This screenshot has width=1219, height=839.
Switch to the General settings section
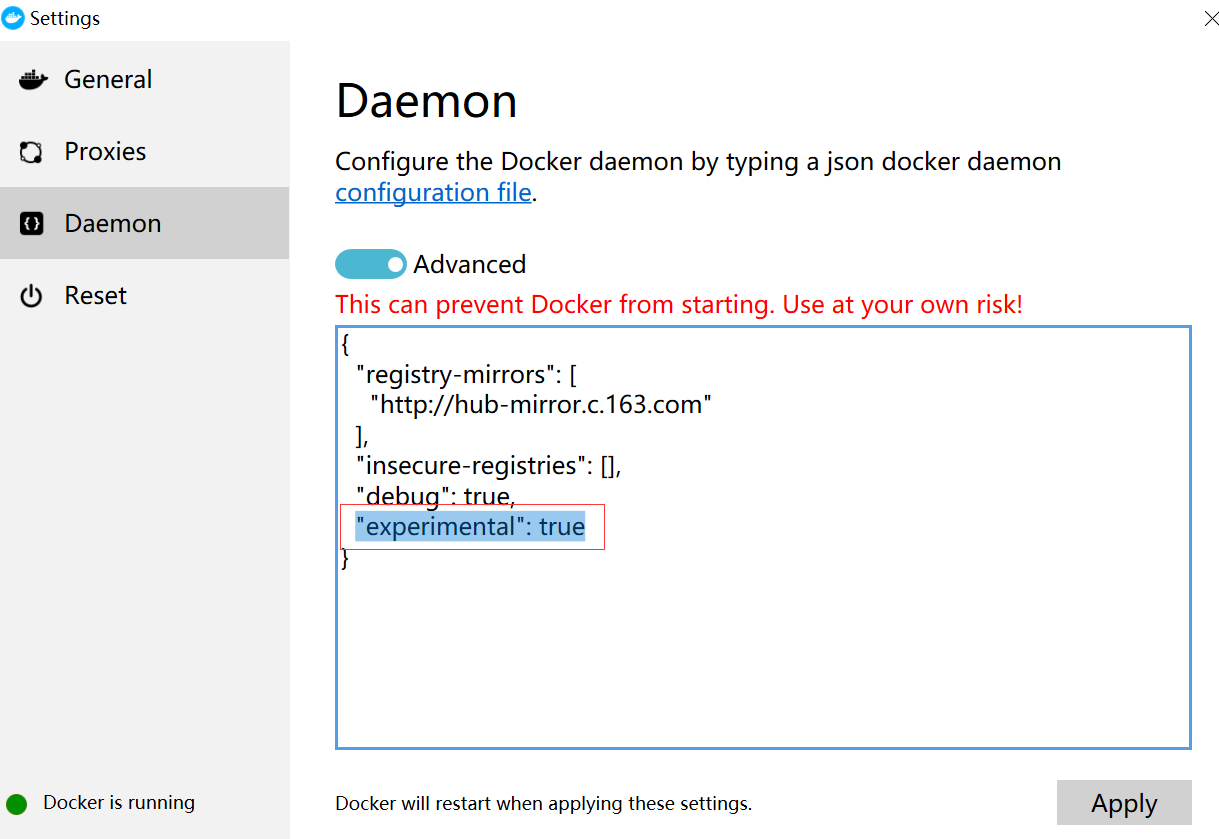click(x=108, y=79)
